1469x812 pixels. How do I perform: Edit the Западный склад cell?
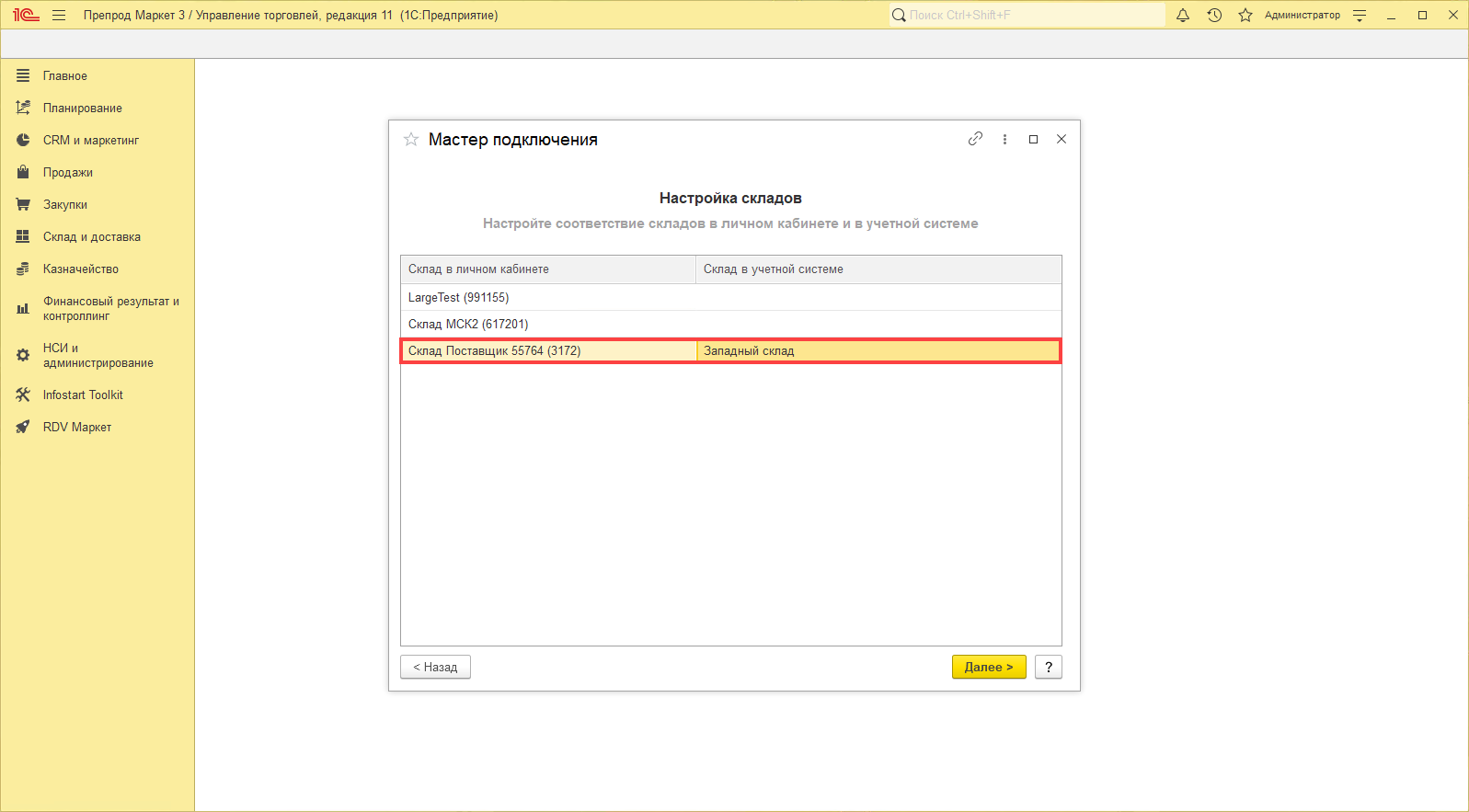pos(877,350)
